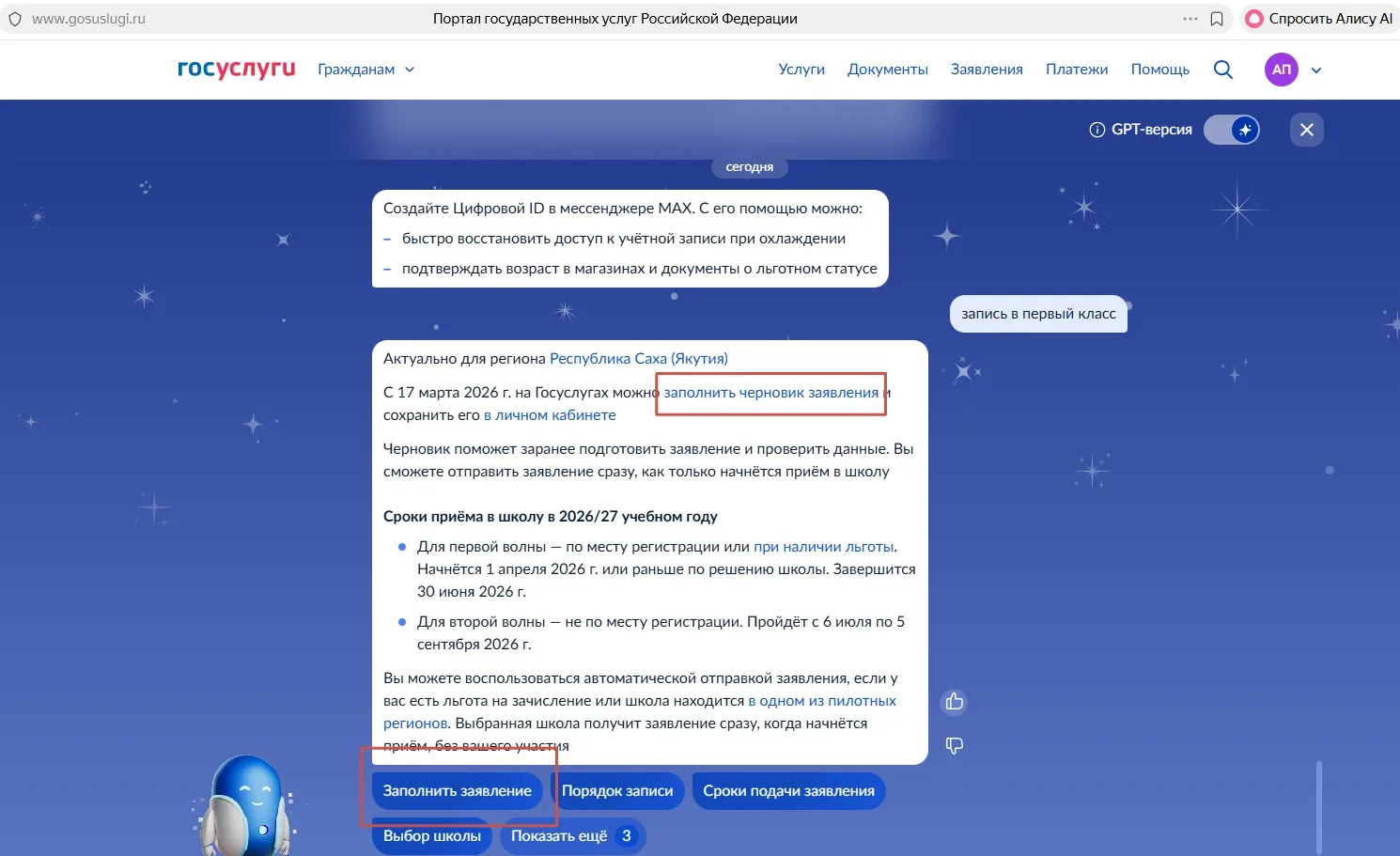
Task: Click the запись в первый класс message
Action: tap(1038, 314)
